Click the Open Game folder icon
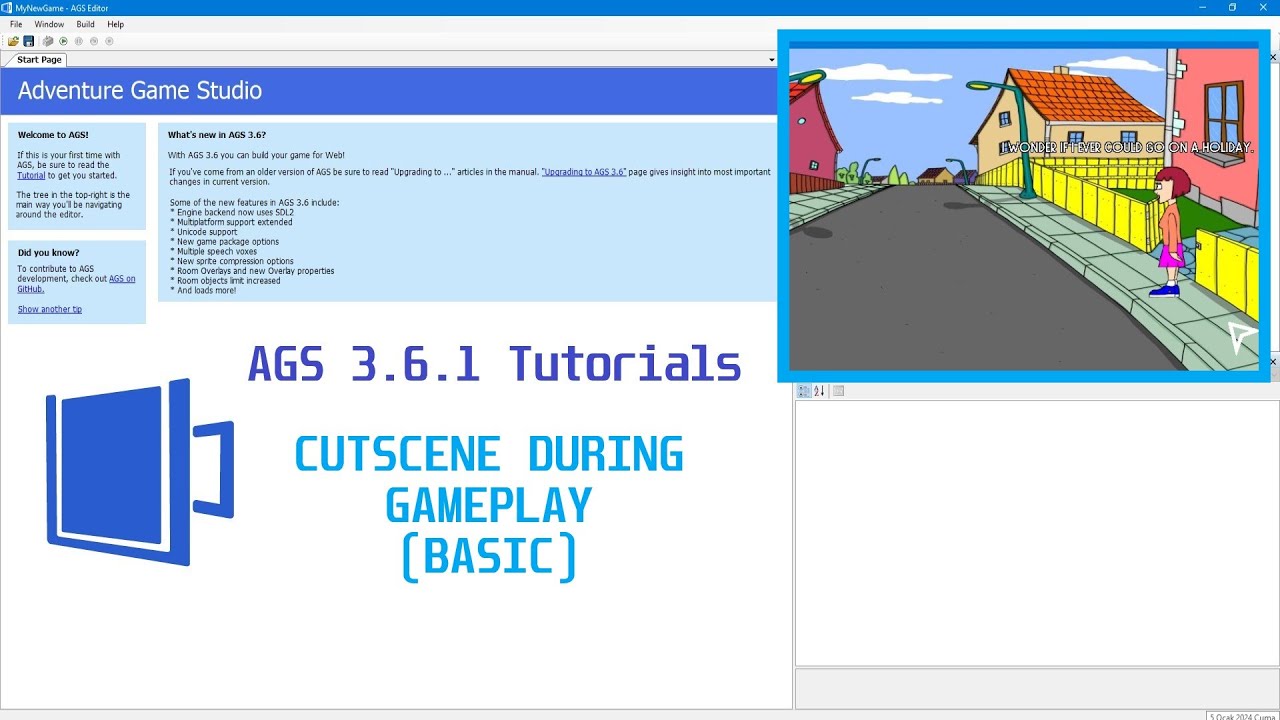Screen dimensions: 1280x720 pyautogui.click(x=13, y=41)
